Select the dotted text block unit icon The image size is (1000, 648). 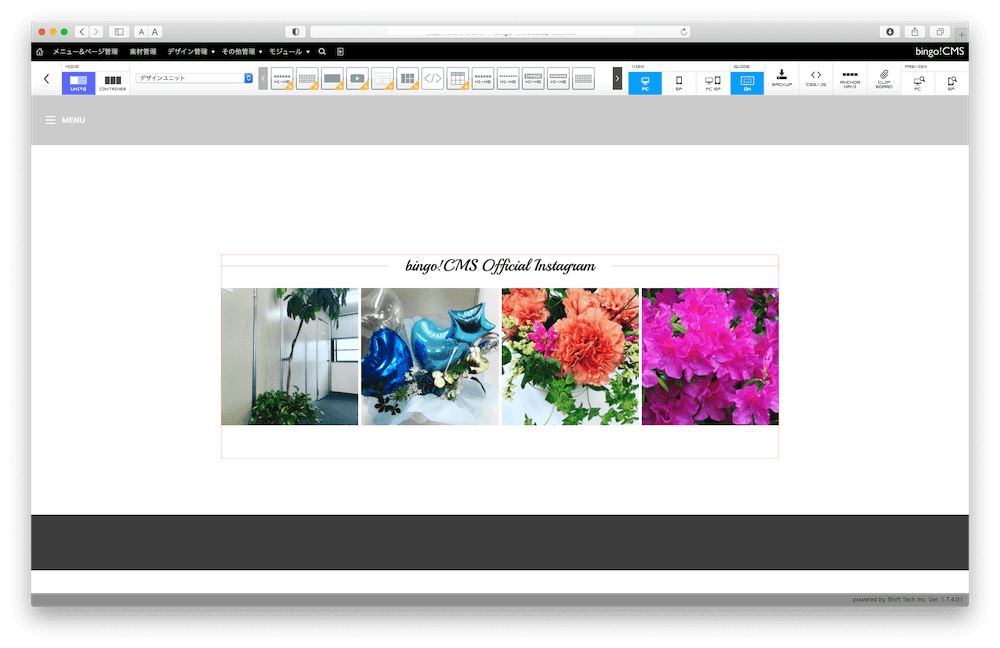[x=307, y=78]
